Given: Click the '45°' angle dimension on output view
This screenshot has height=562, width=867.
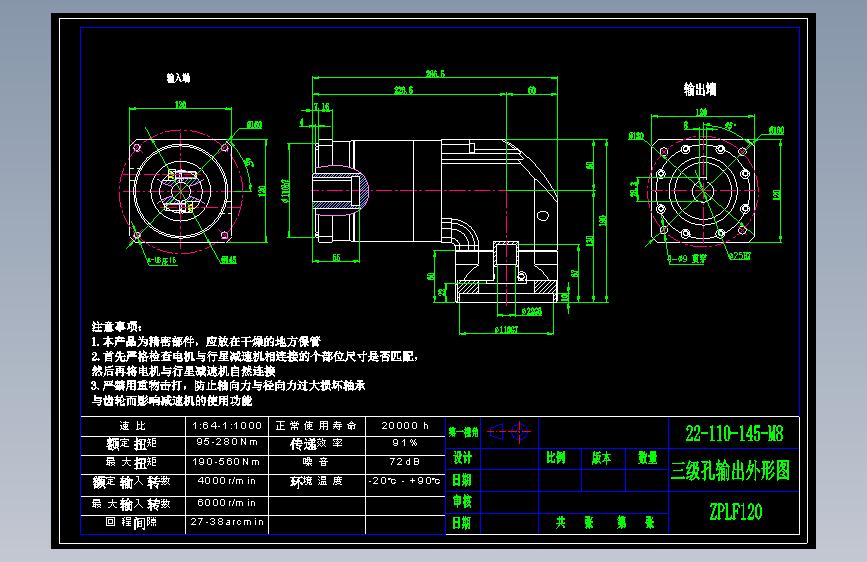Looking at the screenshot, I should pos(730,126).
